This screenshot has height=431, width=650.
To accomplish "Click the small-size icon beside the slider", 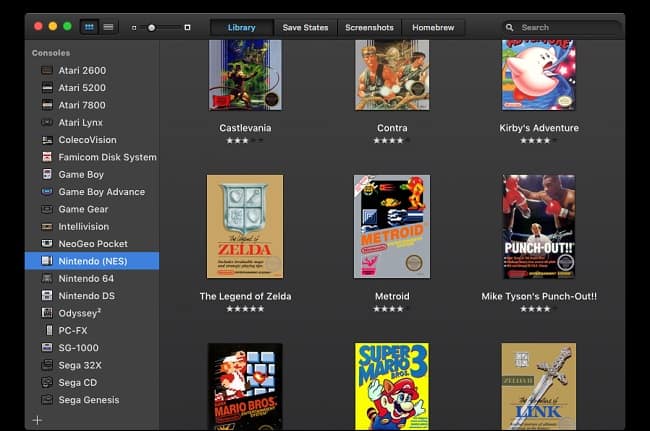I will coord(134,28).
